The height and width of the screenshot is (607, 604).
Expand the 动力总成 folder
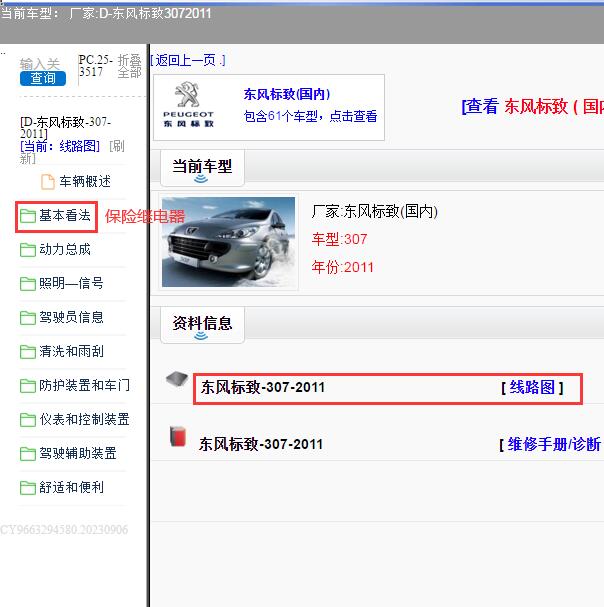(65, 249)
